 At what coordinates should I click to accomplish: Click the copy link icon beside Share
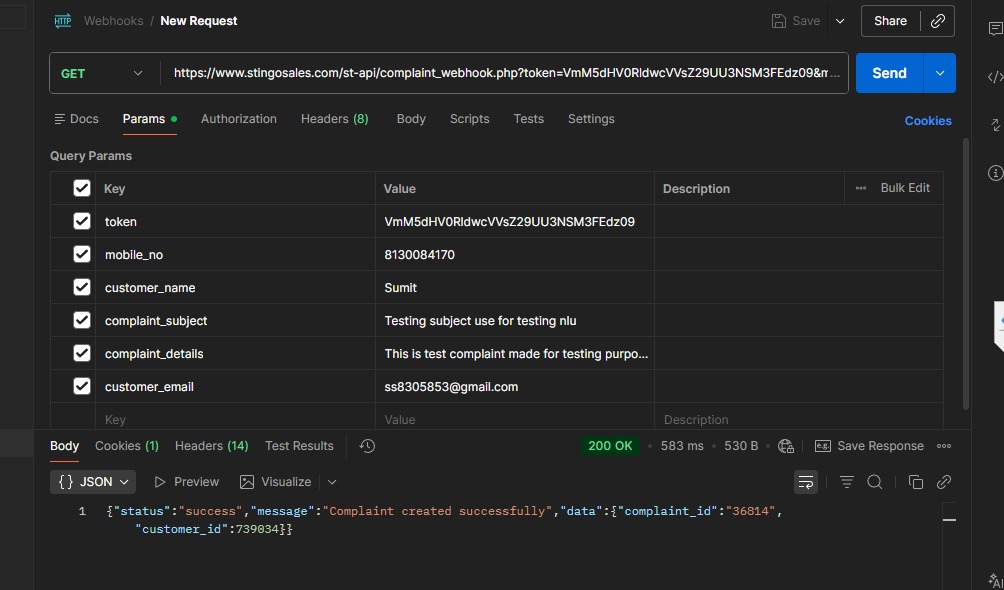(x=937, y=21)
